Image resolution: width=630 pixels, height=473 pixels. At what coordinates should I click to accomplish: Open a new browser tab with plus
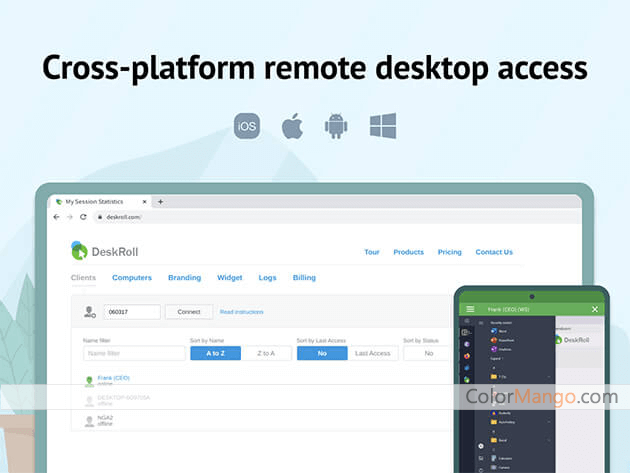(160, 202)
